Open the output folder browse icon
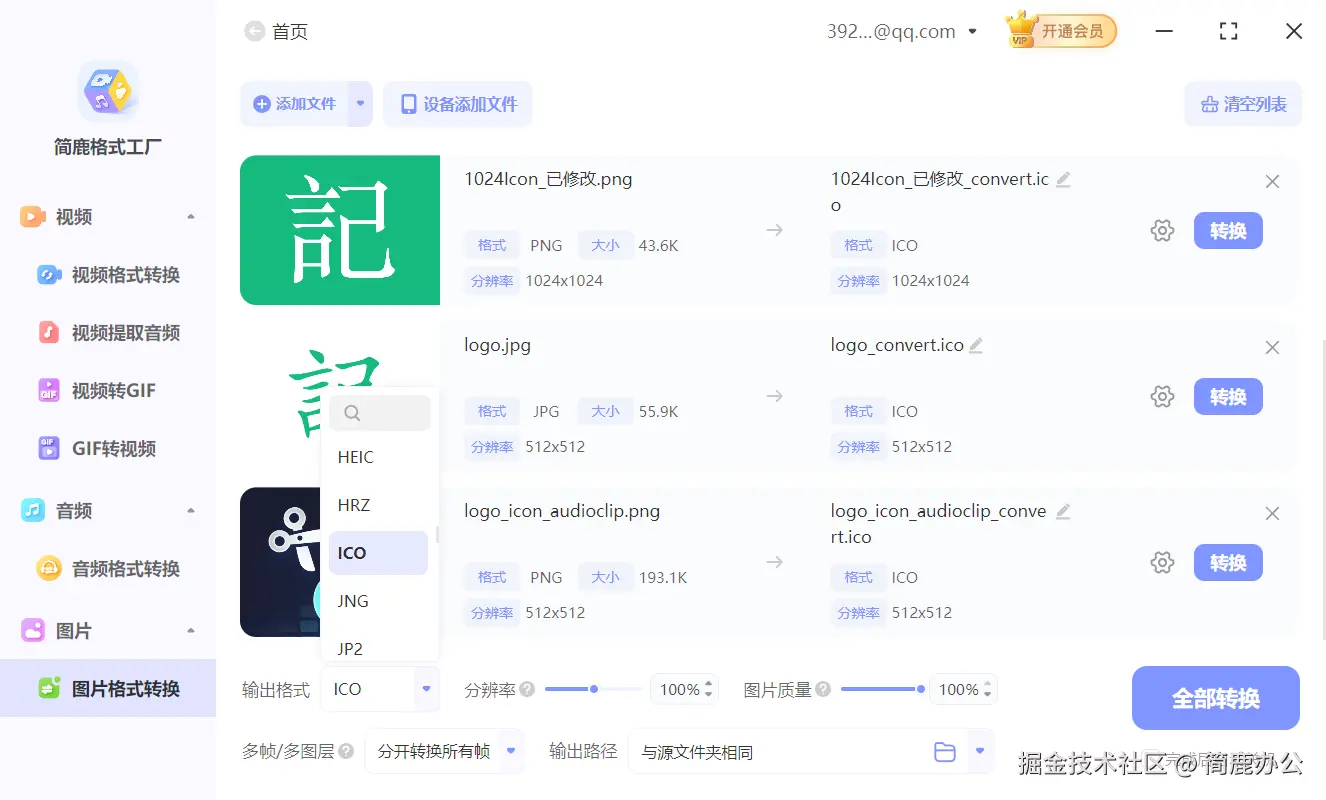This screenshot has height=800, width=1326. [944, 751]
